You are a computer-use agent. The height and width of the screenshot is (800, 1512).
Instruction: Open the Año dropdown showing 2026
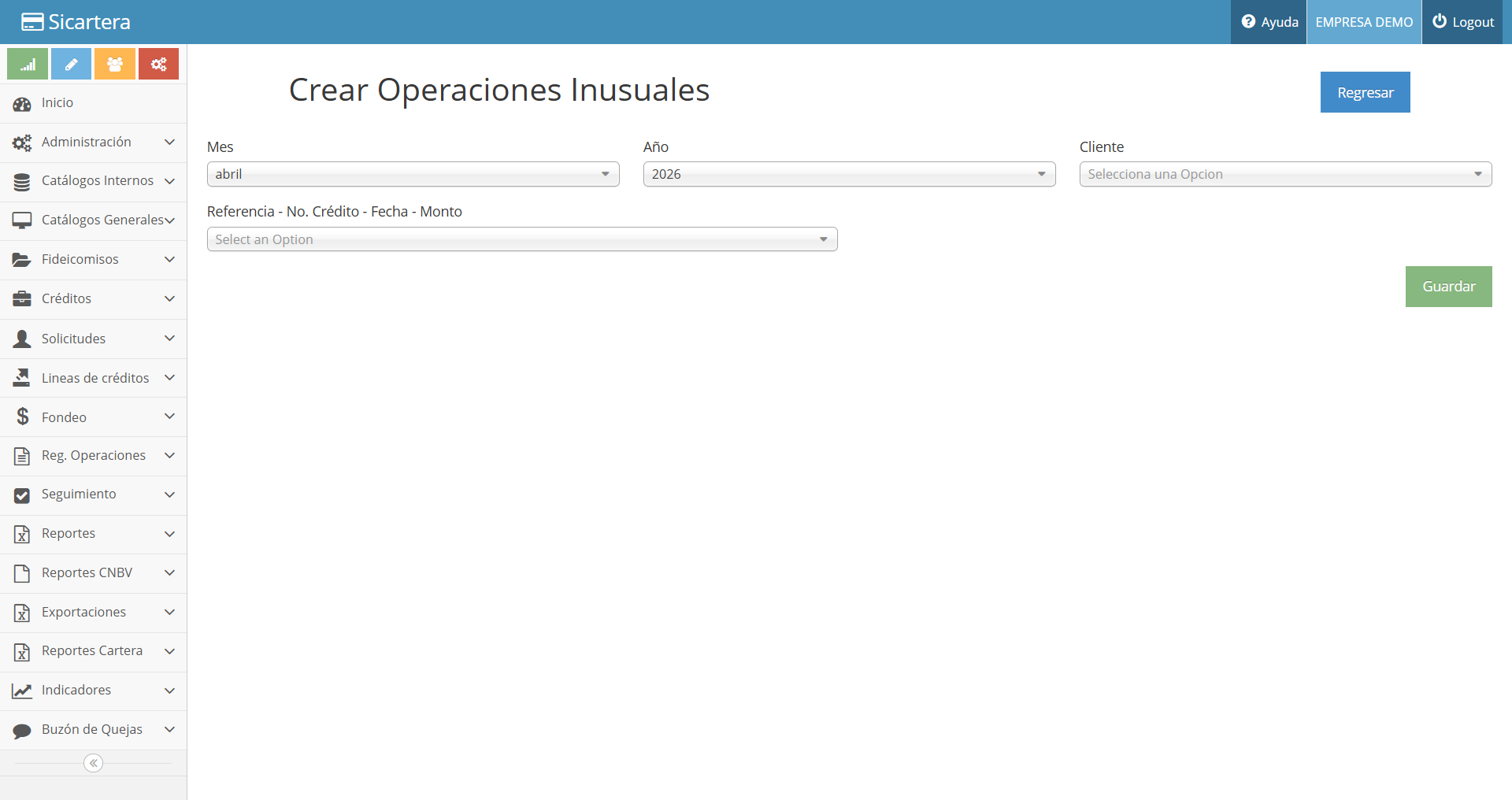(849, 174)
